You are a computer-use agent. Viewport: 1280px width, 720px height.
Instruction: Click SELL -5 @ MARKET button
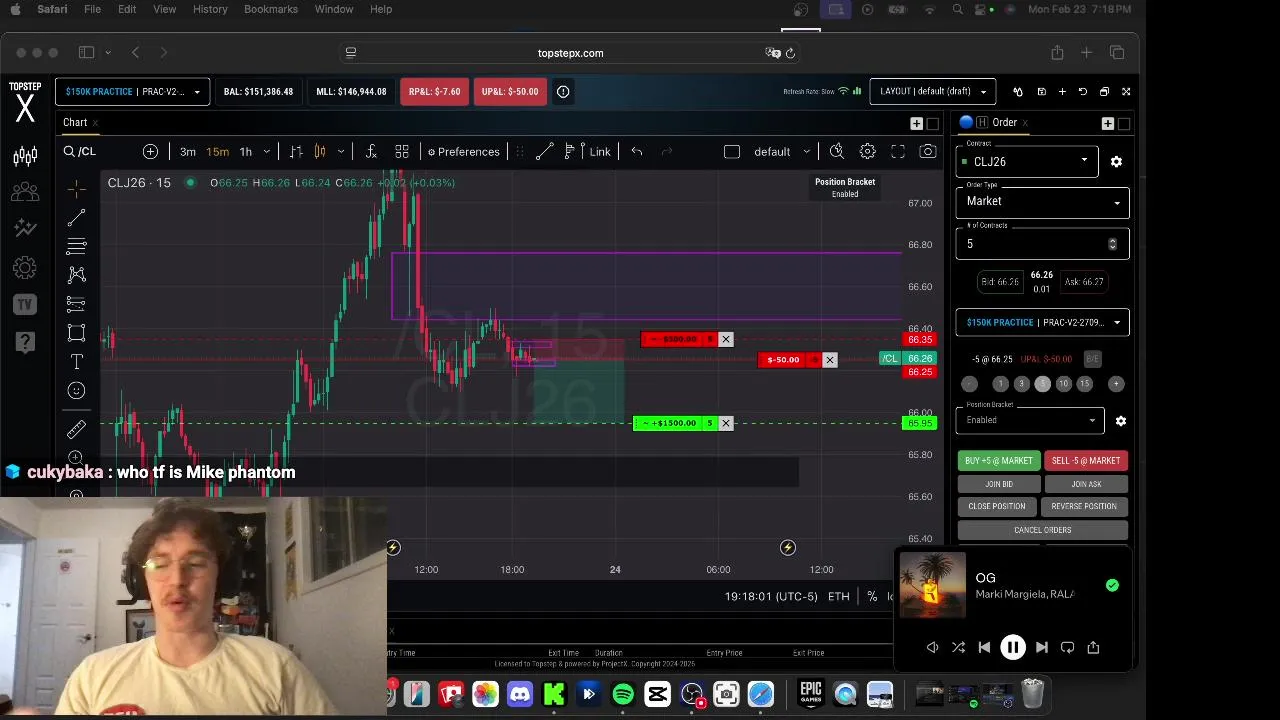(x=1086, y=461)
